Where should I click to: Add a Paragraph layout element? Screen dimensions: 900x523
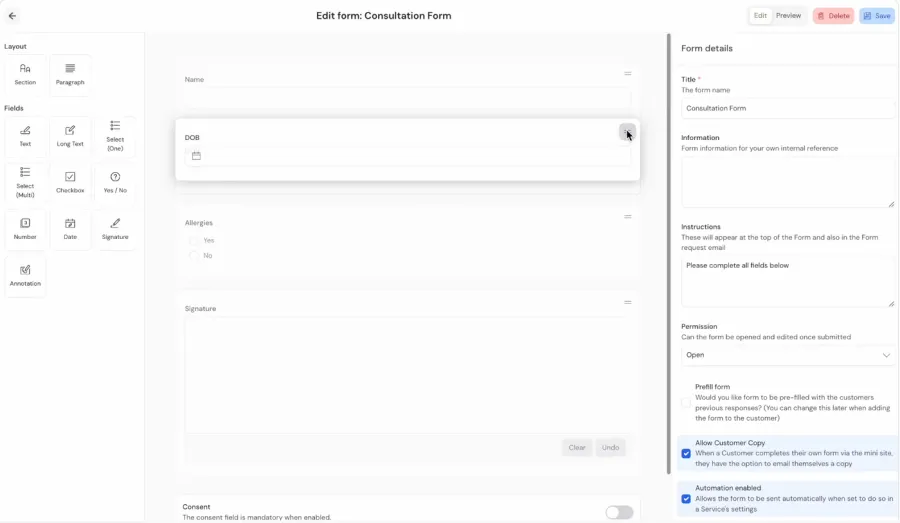coord(70,75)
